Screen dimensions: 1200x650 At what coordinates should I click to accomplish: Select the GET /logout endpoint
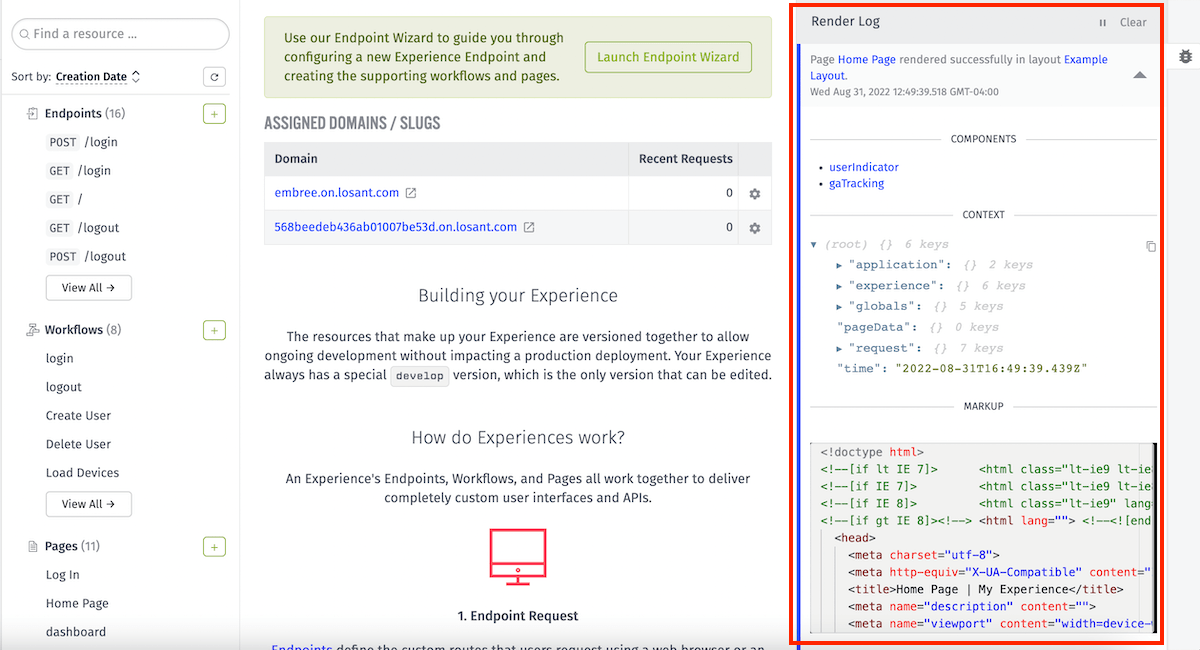(83, 228)
